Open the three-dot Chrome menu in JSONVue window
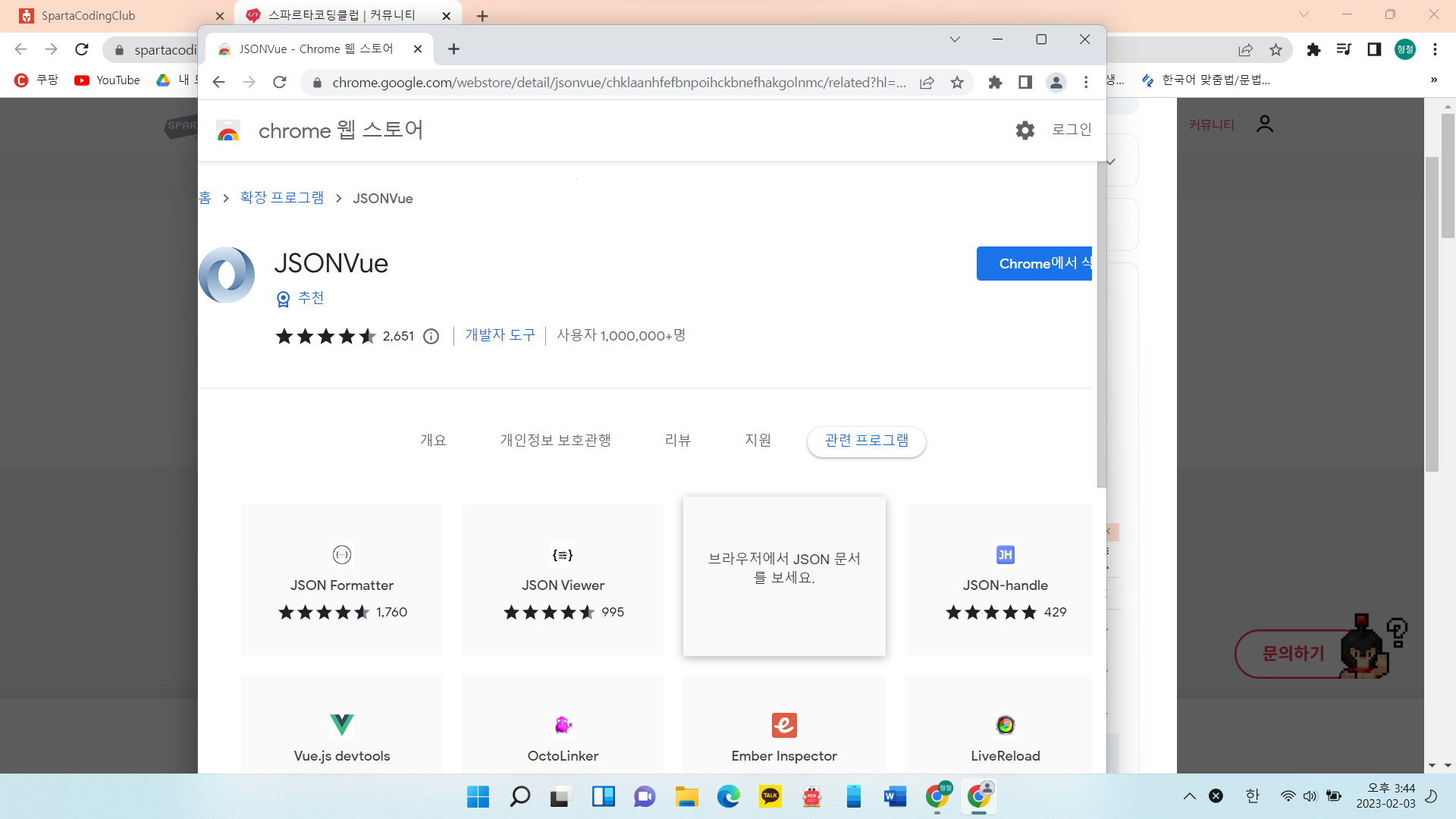 pyautogui.click(x=1086, y=83)
